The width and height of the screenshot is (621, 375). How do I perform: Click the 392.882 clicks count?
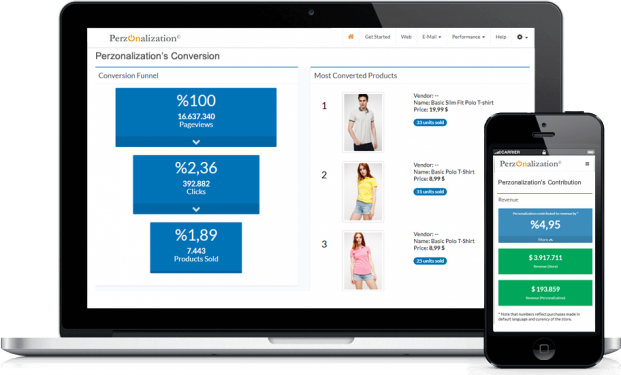pyautogui.click(x=196, y=184)
